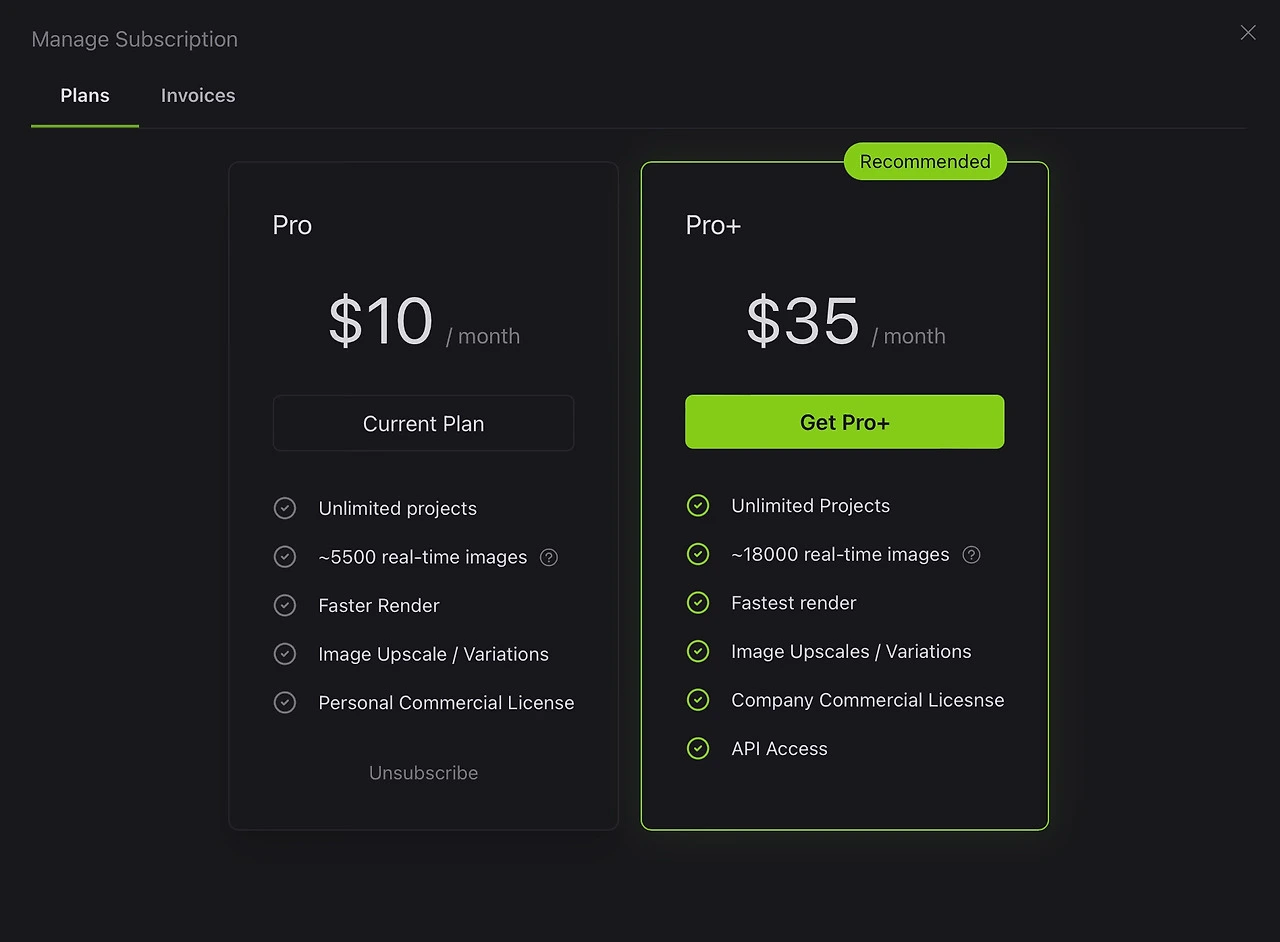Switch to the Invoices tab
1280x942 pixels.
(198, 96)
